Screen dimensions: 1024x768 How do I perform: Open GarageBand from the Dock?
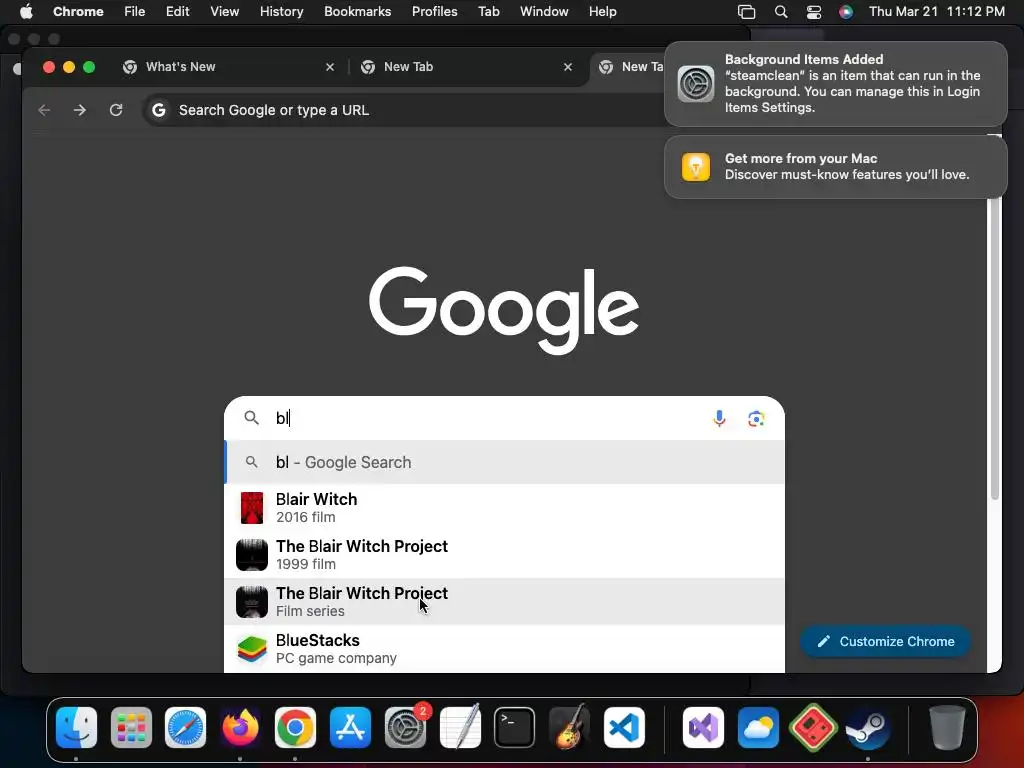(x=569, y=728)
